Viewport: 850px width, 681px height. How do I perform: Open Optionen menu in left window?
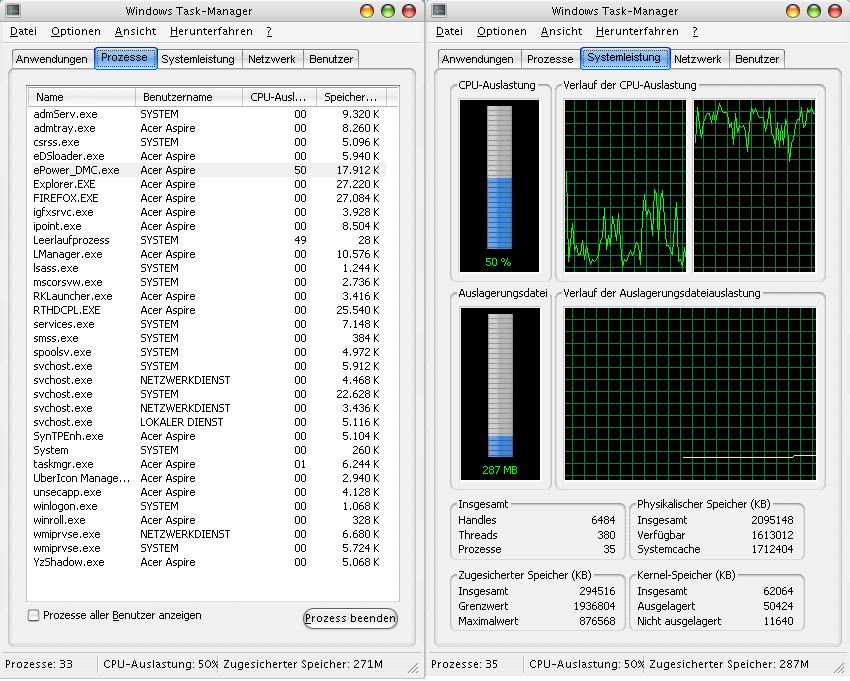tap(76, 31)
